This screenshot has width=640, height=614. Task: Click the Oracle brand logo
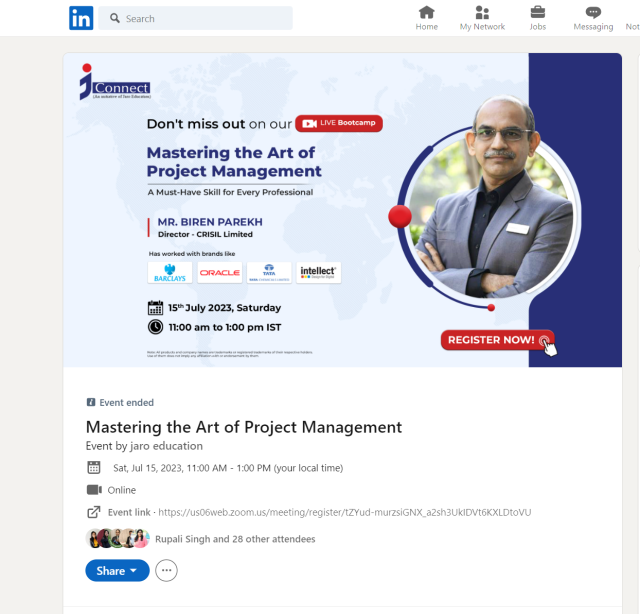pyautogui.click(x=220, y=273)
